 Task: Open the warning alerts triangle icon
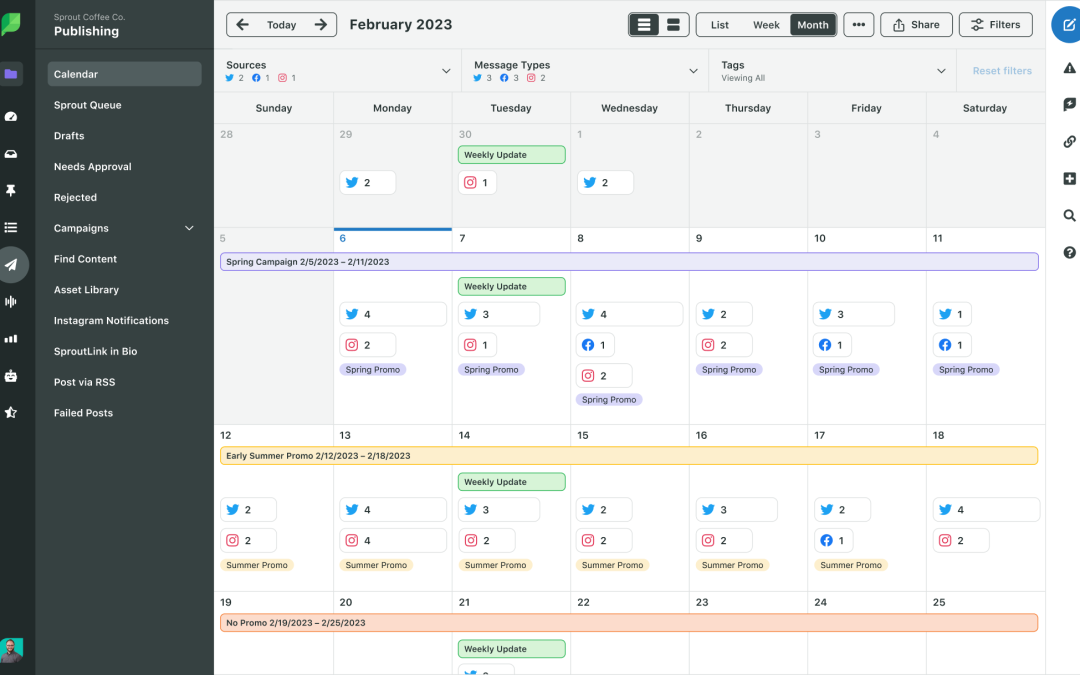click(1069, 68)
